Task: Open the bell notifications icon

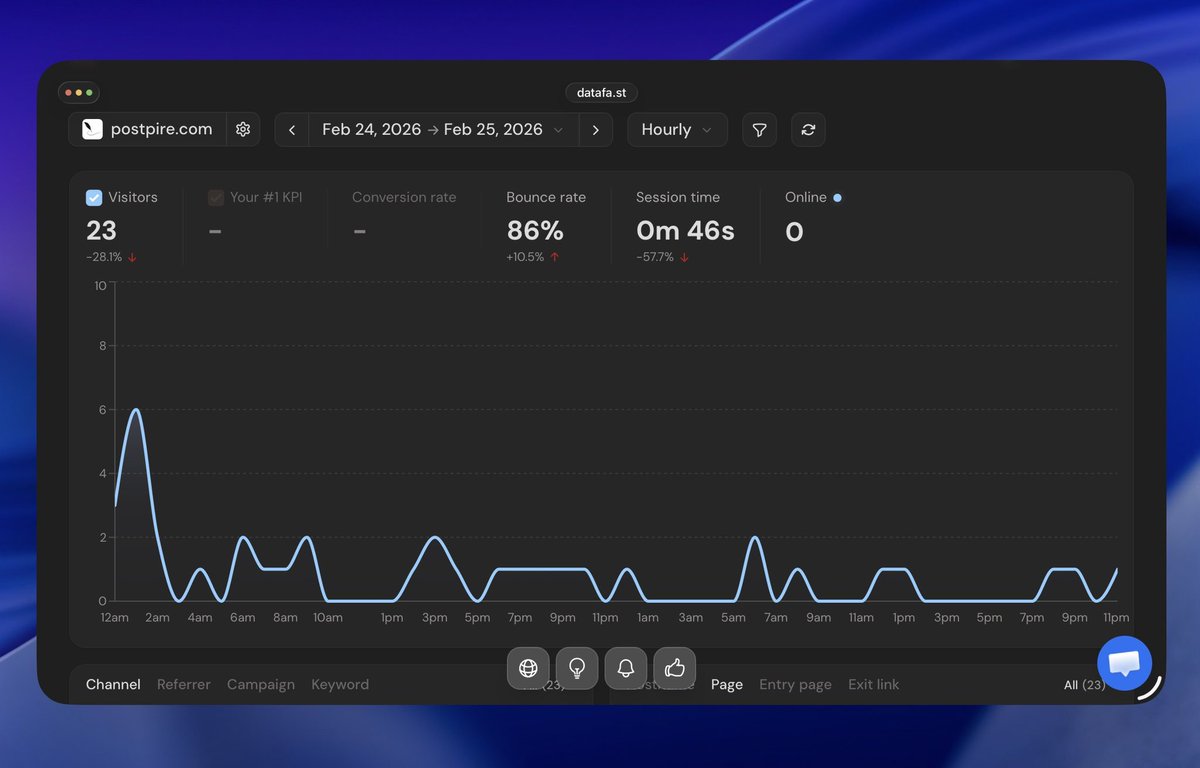Action: click(x=626, y=668)
